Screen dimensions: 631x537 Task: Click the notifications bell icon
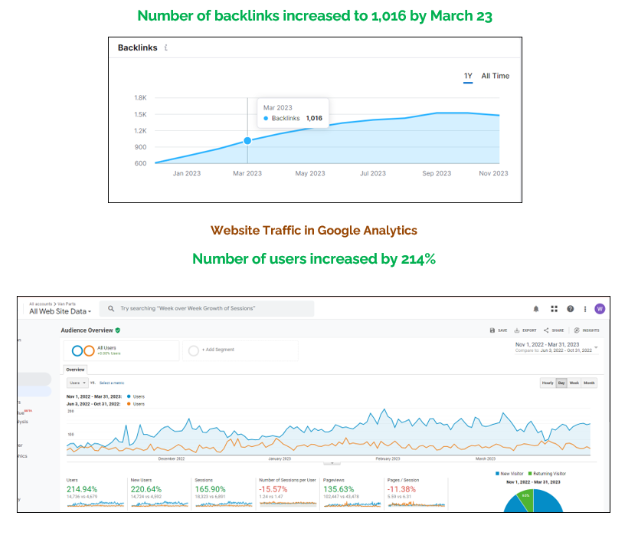tap(536, 309)
